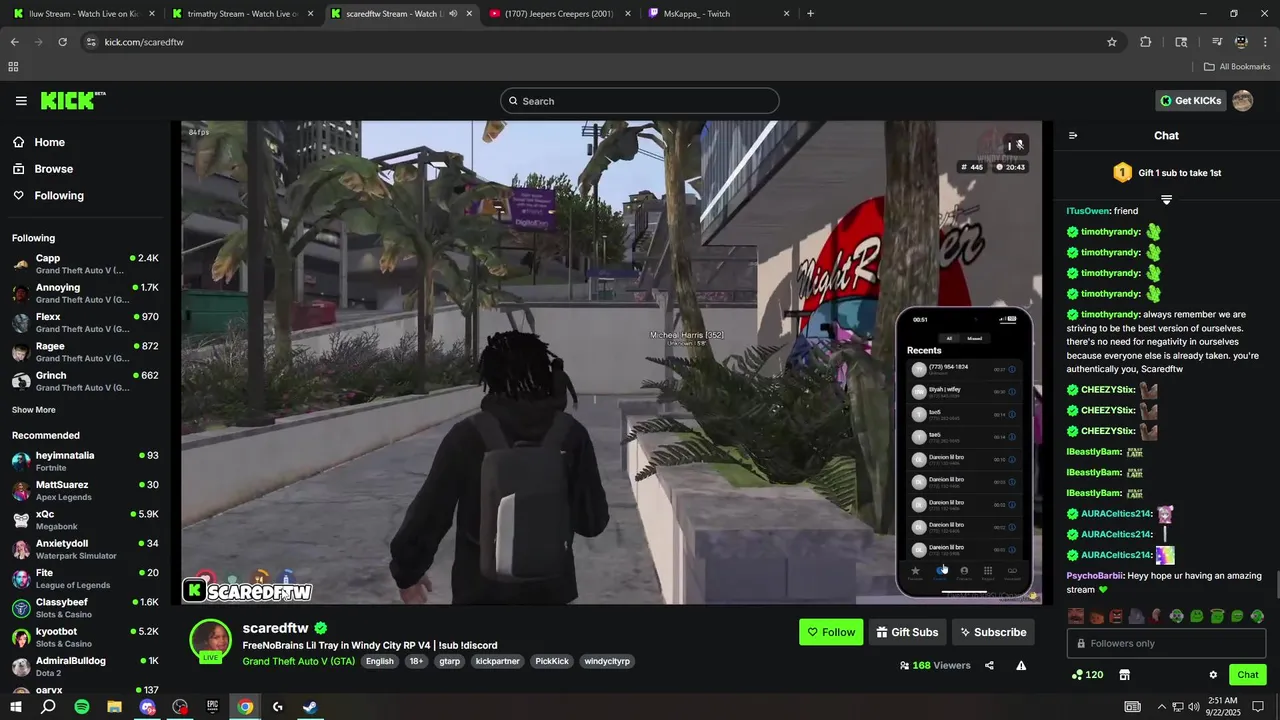The height and width of the screenshot is (720, 1280).
Task: Expand gift leaderboard with arrow
Action: [x=1166, y=200]
